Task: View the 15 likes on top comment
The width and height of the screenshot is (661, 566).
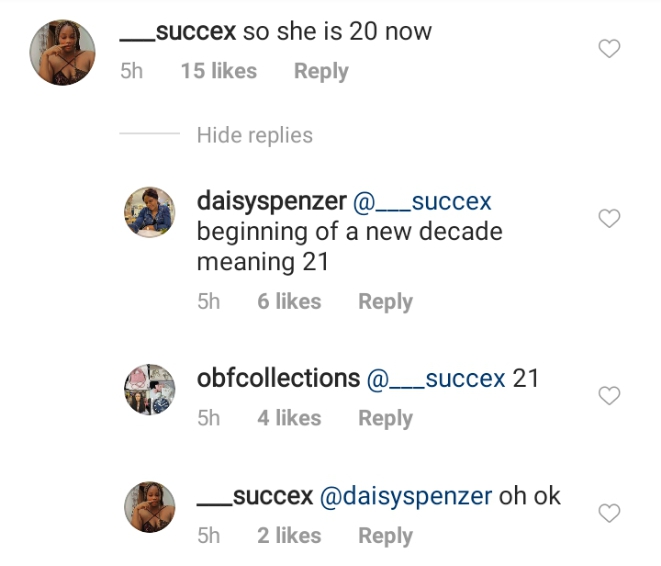Action: point(218,71)
